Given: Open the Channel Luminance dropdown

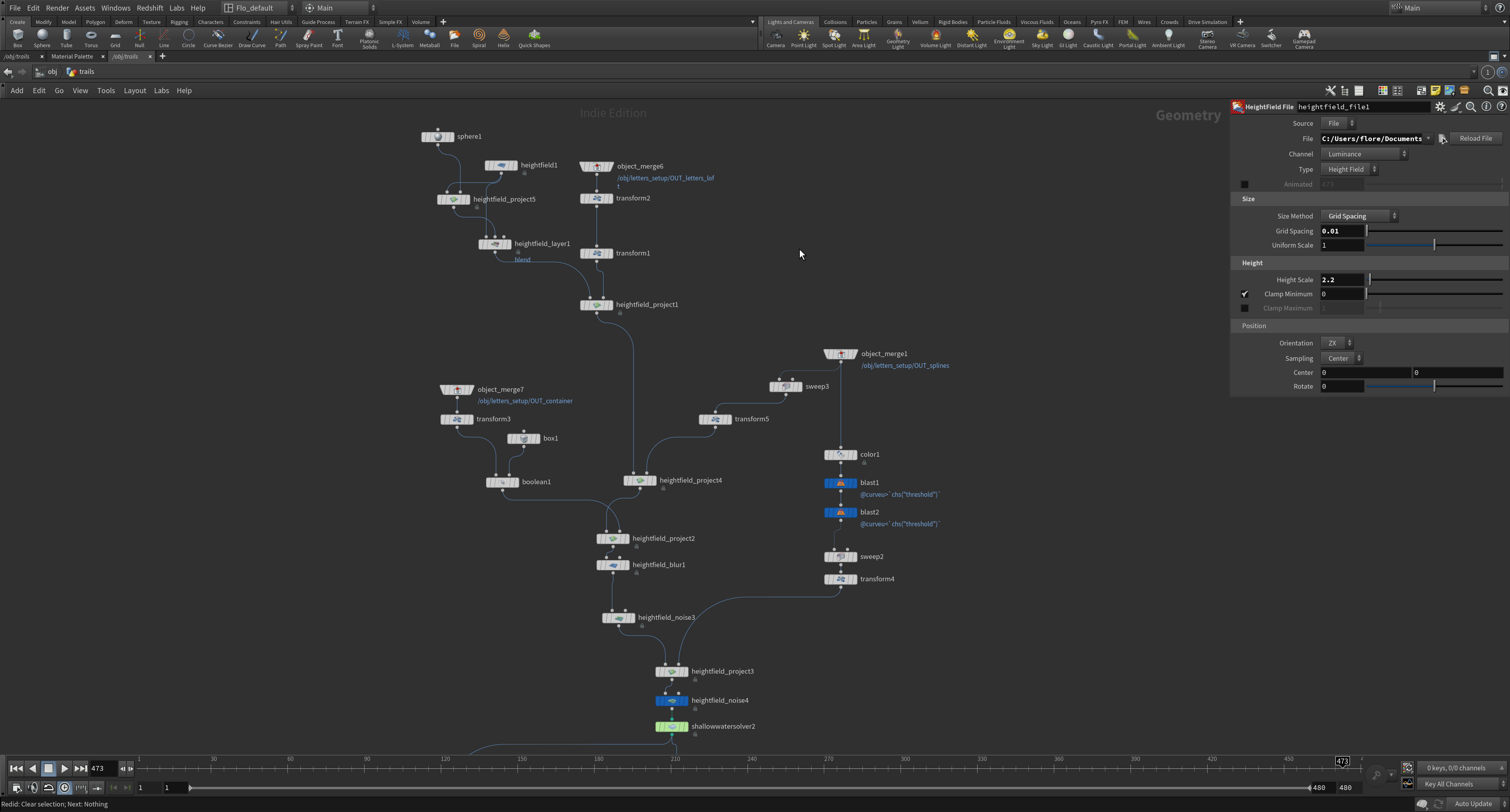Looking at the screenshot, I should pos(1363,154).
